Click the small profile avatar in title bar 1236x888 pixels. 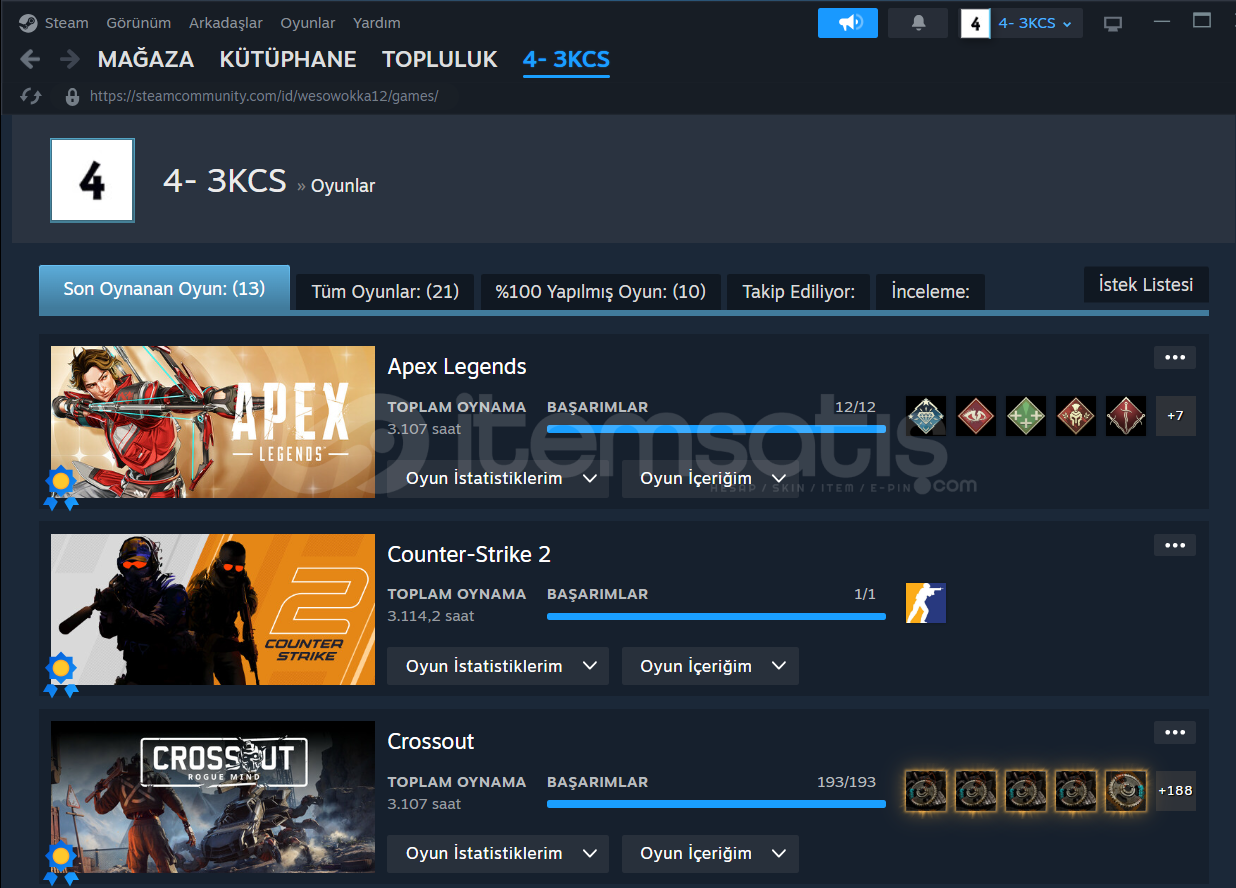pyautogui.click(x=975, y=23)
